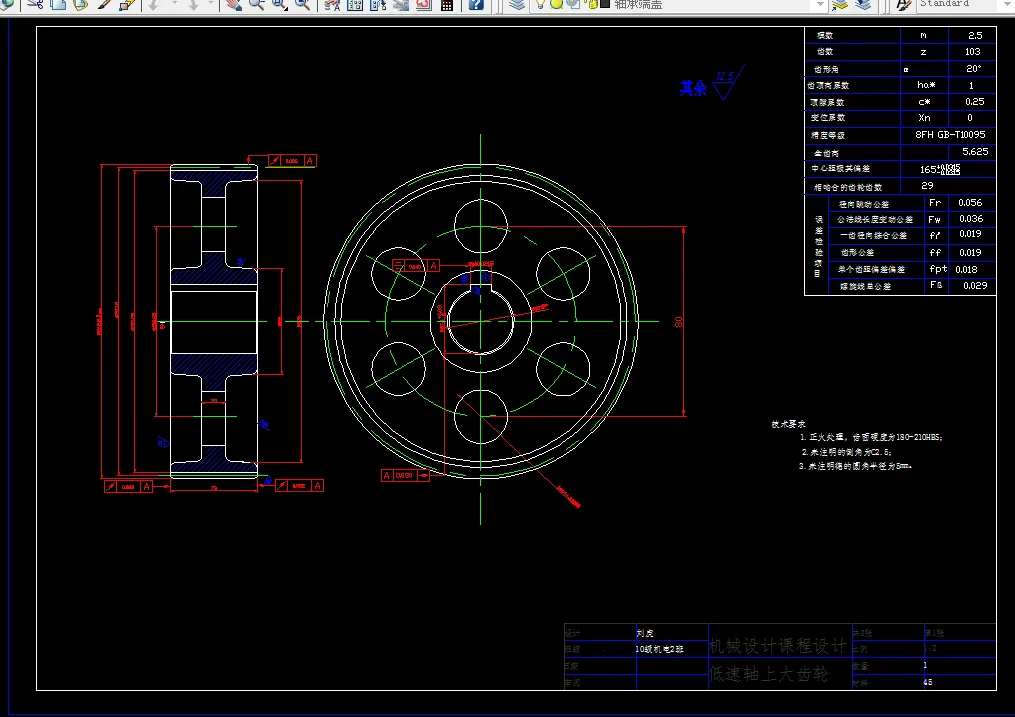Viewport: 1015px width, 717px height.
Task: Select the 'Fr' value '0.056'
Action: click(970, 203)
